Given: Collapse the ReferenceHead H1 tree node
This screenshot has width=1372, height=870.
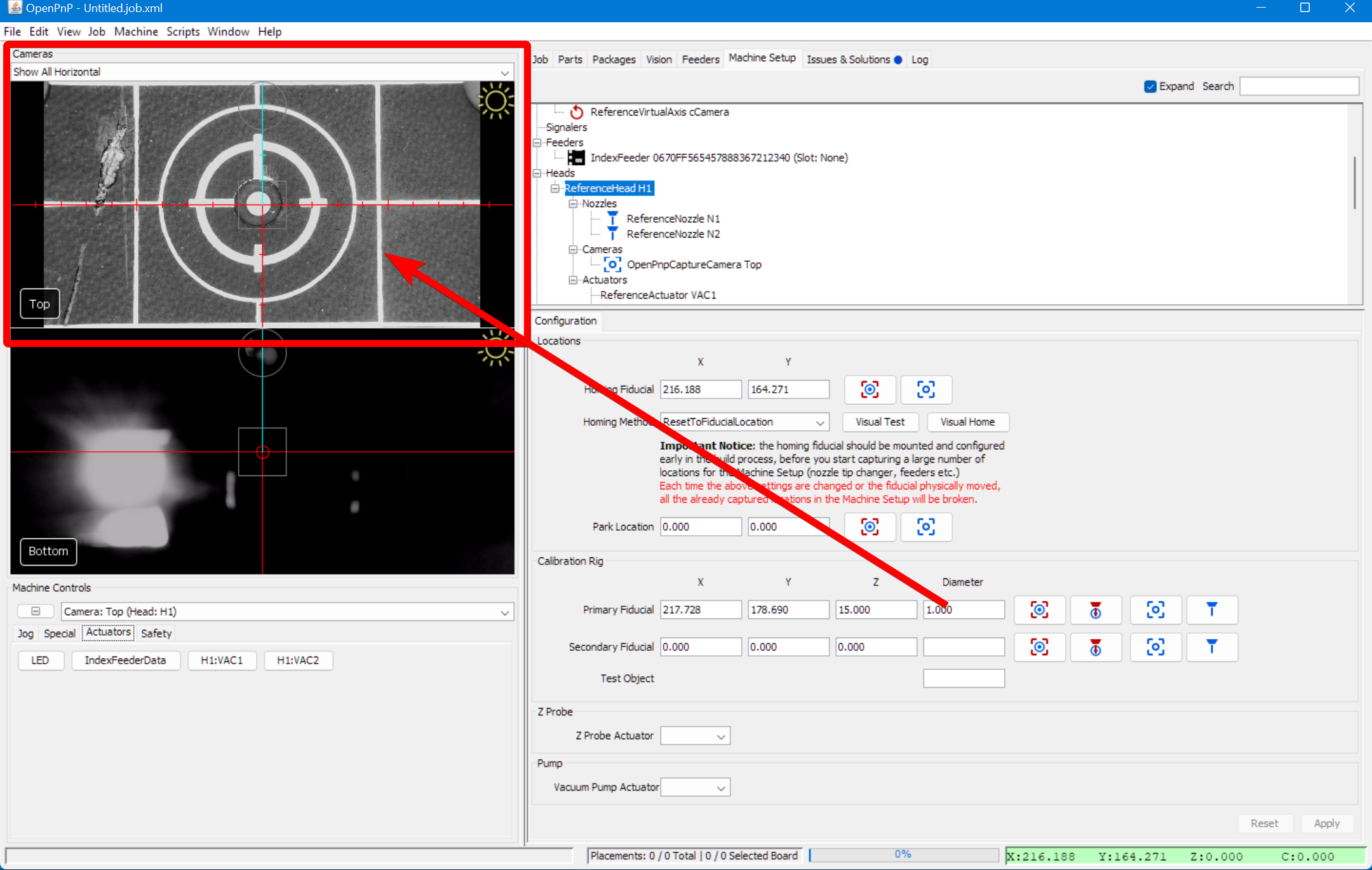Looking at the screenshot, I should (555, 189).
